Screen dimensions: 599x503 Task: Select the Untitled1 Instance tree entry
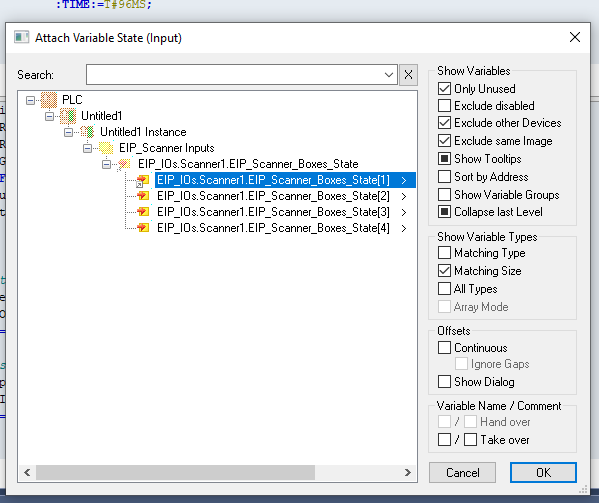click(143, 132)
